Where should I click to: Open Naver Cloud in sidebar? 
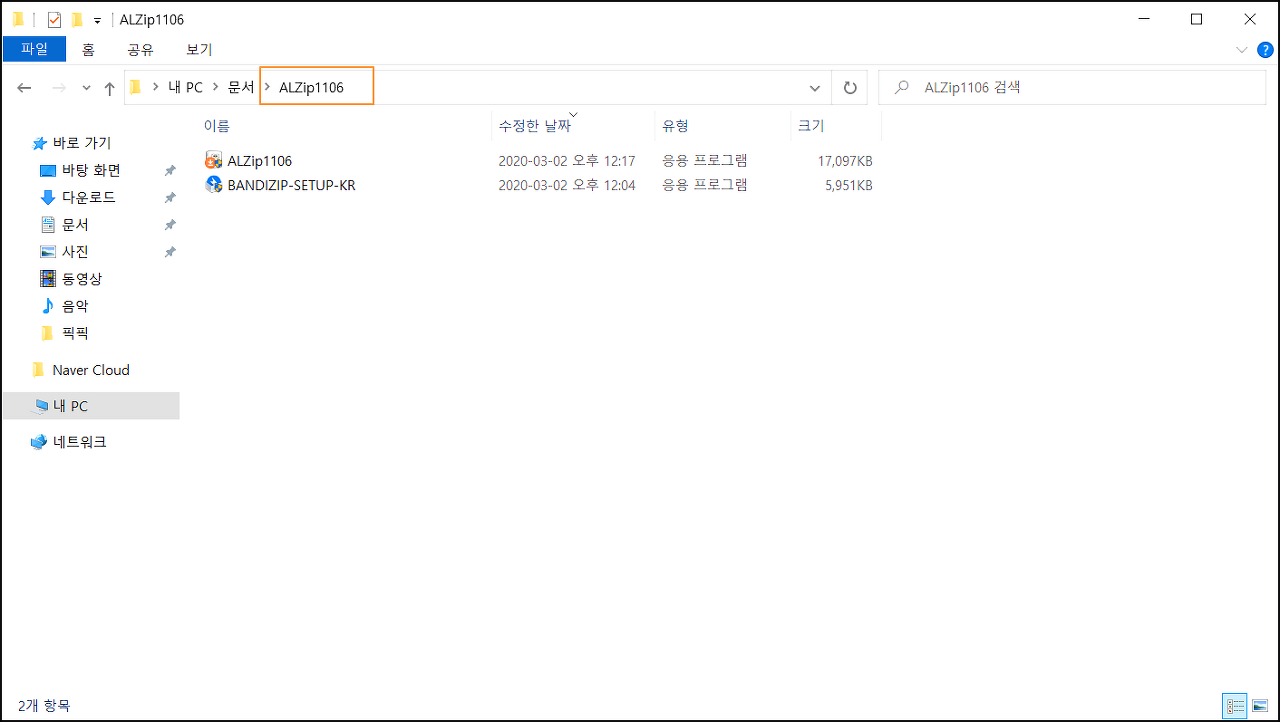pyautogui.click(x=90, y=369)
